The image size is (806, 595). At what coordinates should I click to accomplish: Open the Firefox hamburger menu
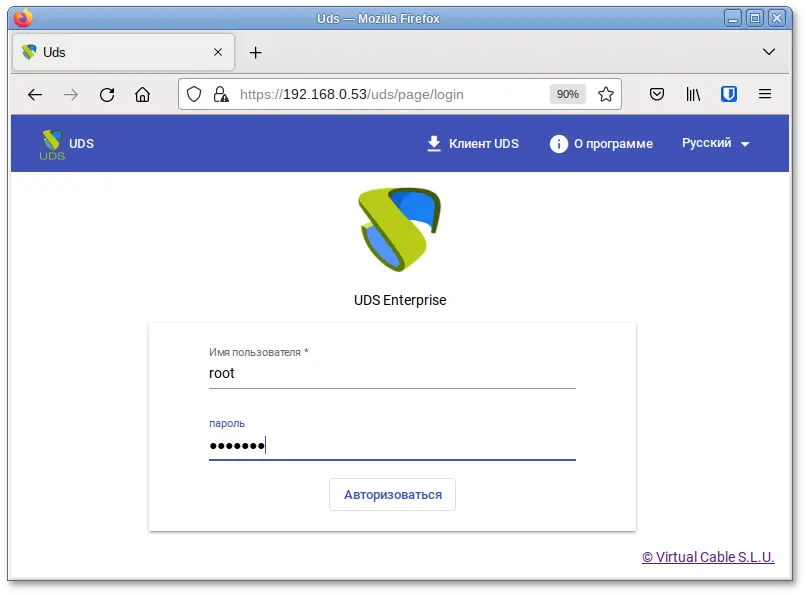point(764,94)
